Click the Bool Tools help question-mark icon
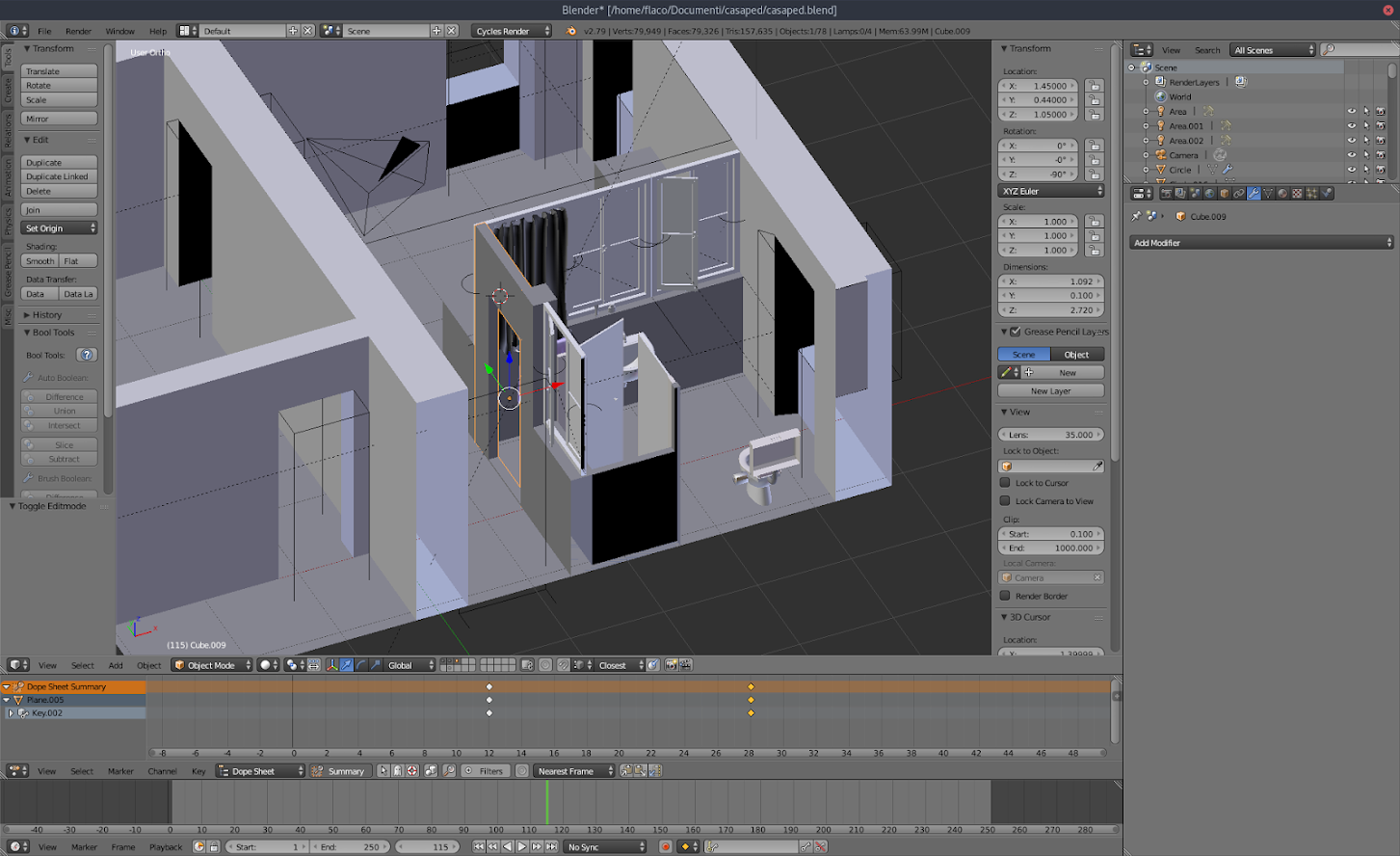 pos(87,355)
